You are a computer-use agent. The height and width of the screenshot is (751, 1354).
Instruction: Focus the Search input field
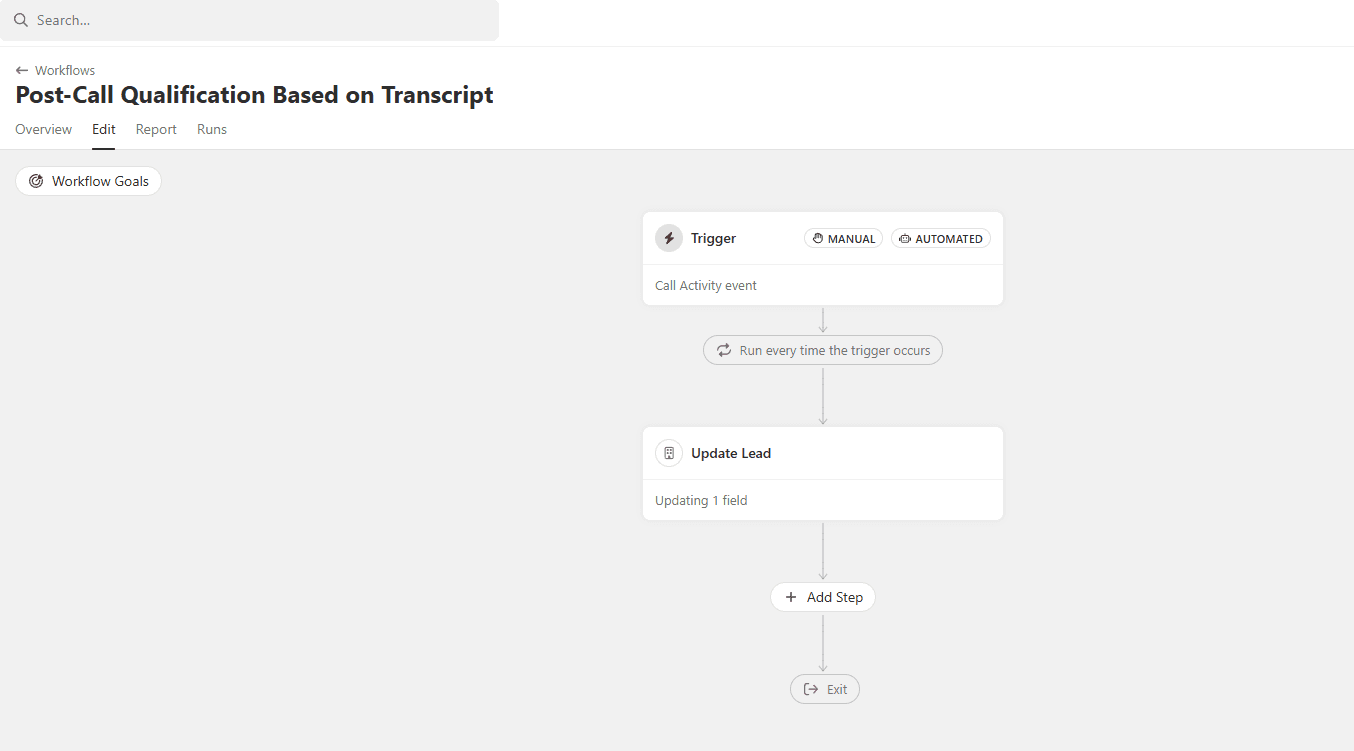pyautogui.click(x=249, y=20)
